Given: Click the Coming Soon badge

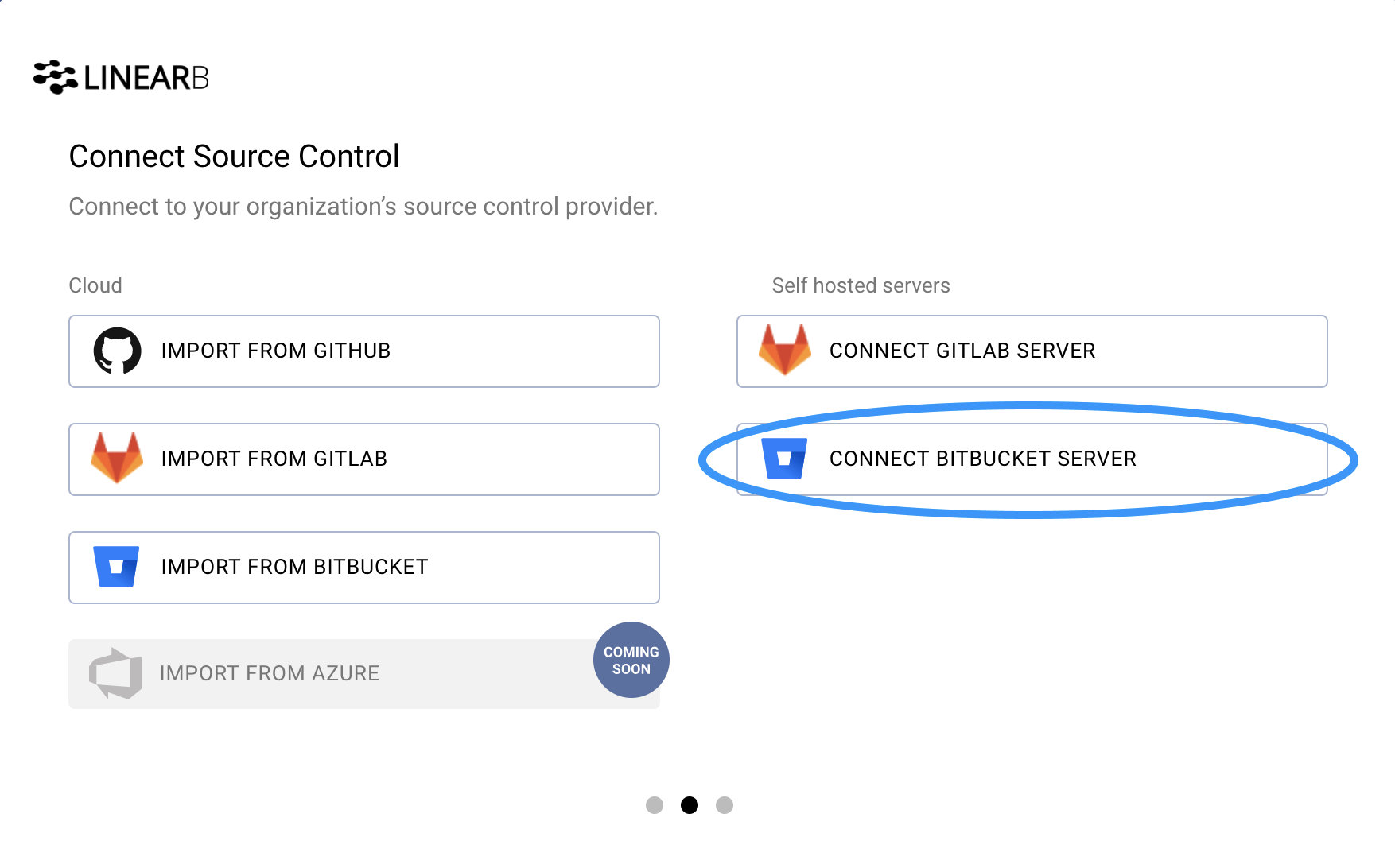Looking at the screenshot, I should [x=631, y=660].
